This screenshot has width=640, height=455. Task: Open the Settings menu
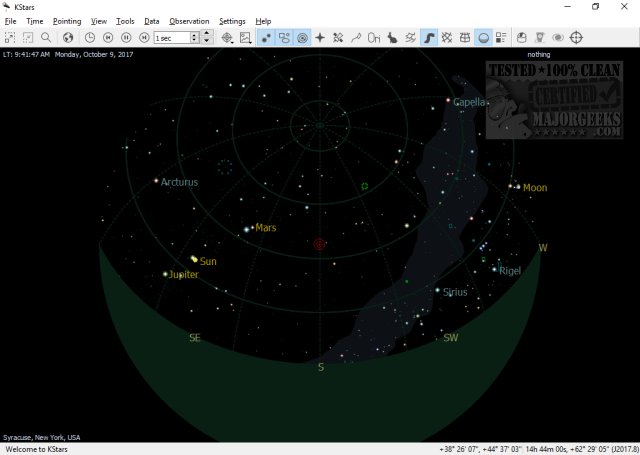(x=232, y=21)
